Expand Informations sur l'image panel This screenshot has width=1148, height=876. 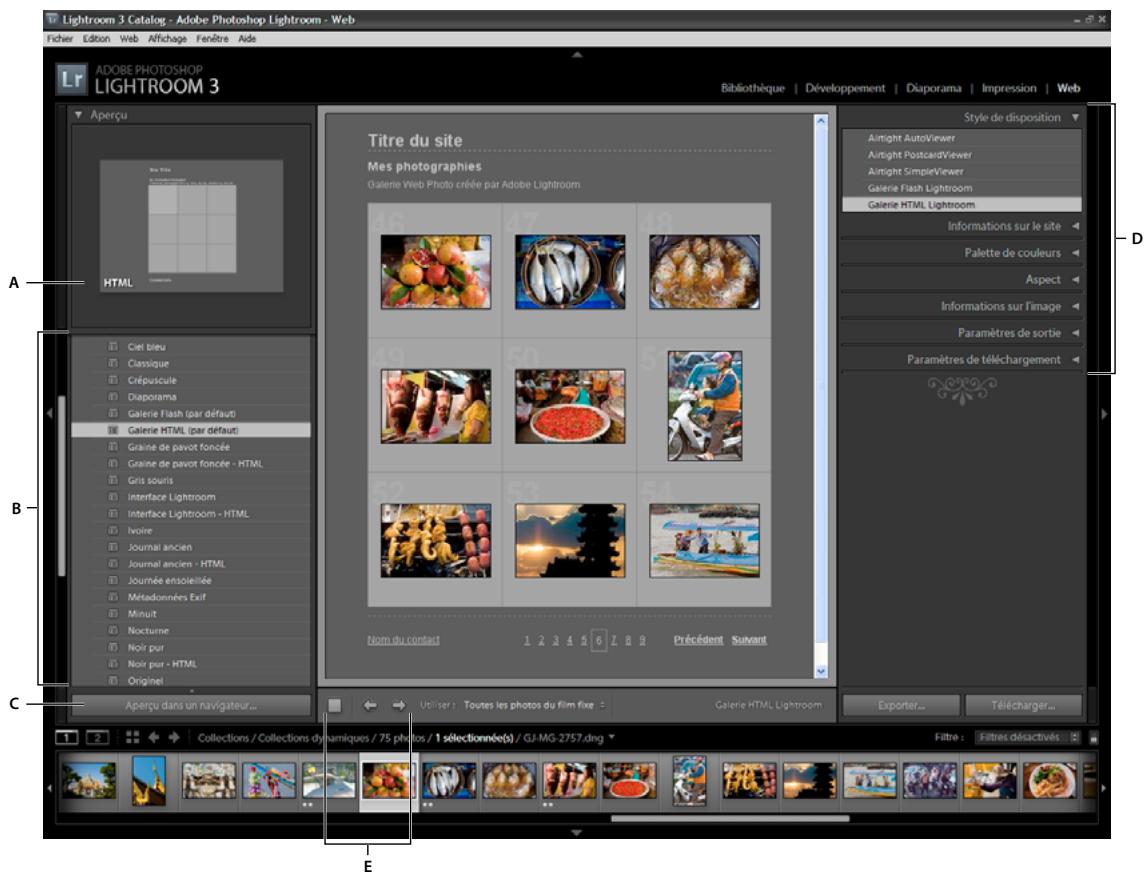[x=1076, y=306]
